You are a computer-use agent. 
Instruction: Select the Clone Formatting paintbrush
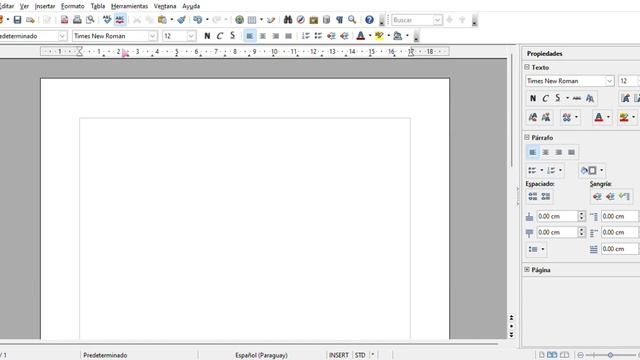(x=181, y=20)
